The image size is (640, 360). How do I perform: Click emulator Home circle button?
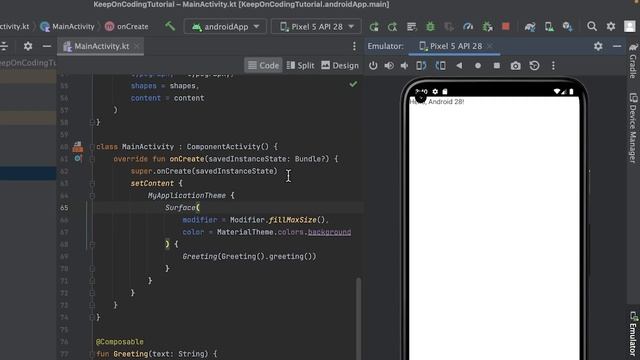478,66
